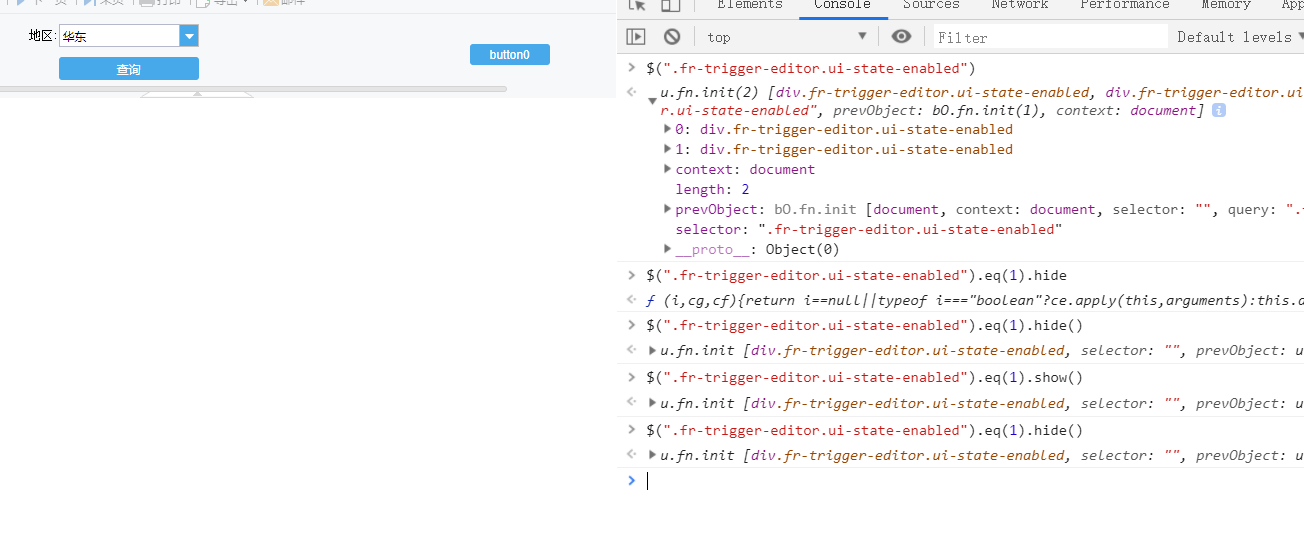Click the selector property string value
The height and width of the screenshot is (547, 1304).
pyautogui.click(x=909, y=229)
